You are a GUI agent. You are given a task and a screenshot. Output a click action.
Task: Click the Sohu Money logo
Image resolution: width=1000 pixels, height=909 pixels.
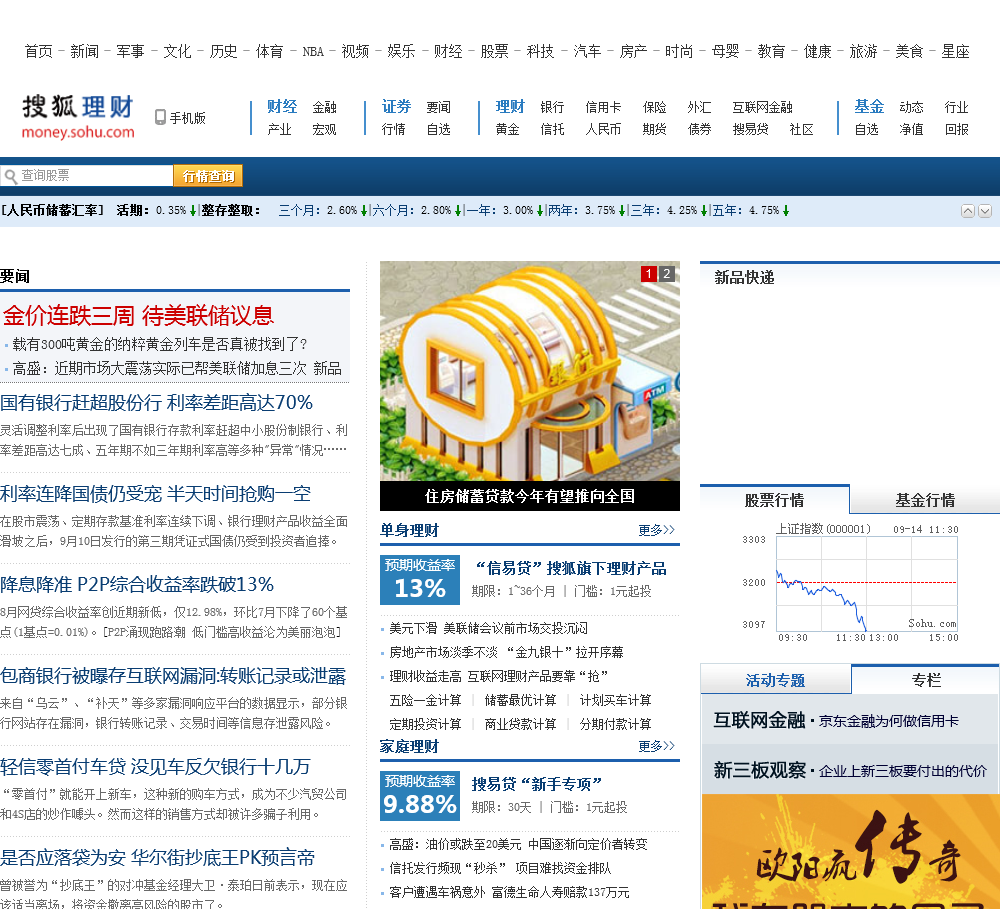[78, 117]
